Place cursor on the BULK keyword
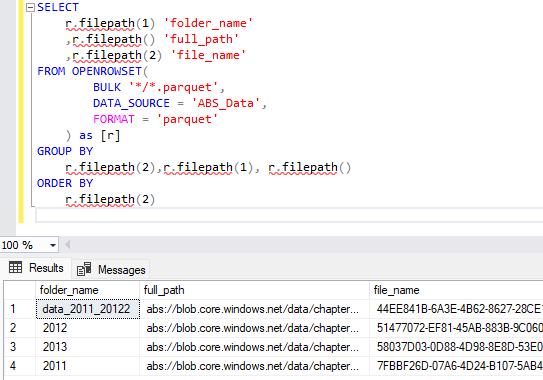Viewport: 543px width, 380px height. [107, 87]
